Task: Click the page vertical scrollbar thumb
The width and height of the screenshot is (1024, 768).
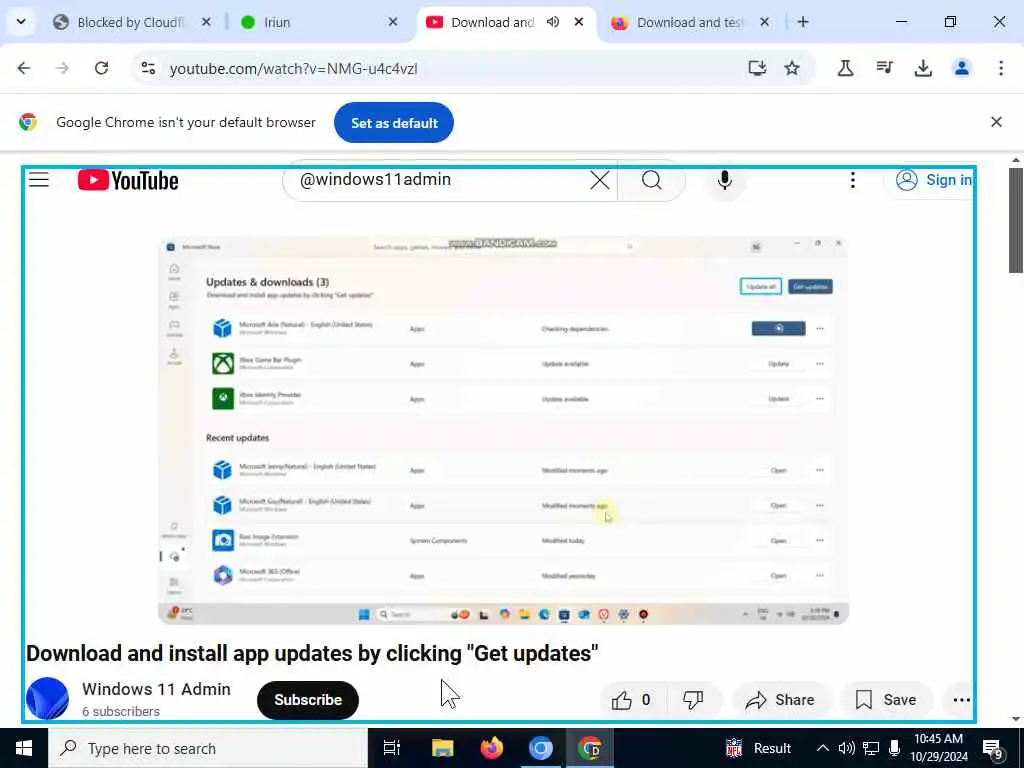Action: click(1016, 221)
